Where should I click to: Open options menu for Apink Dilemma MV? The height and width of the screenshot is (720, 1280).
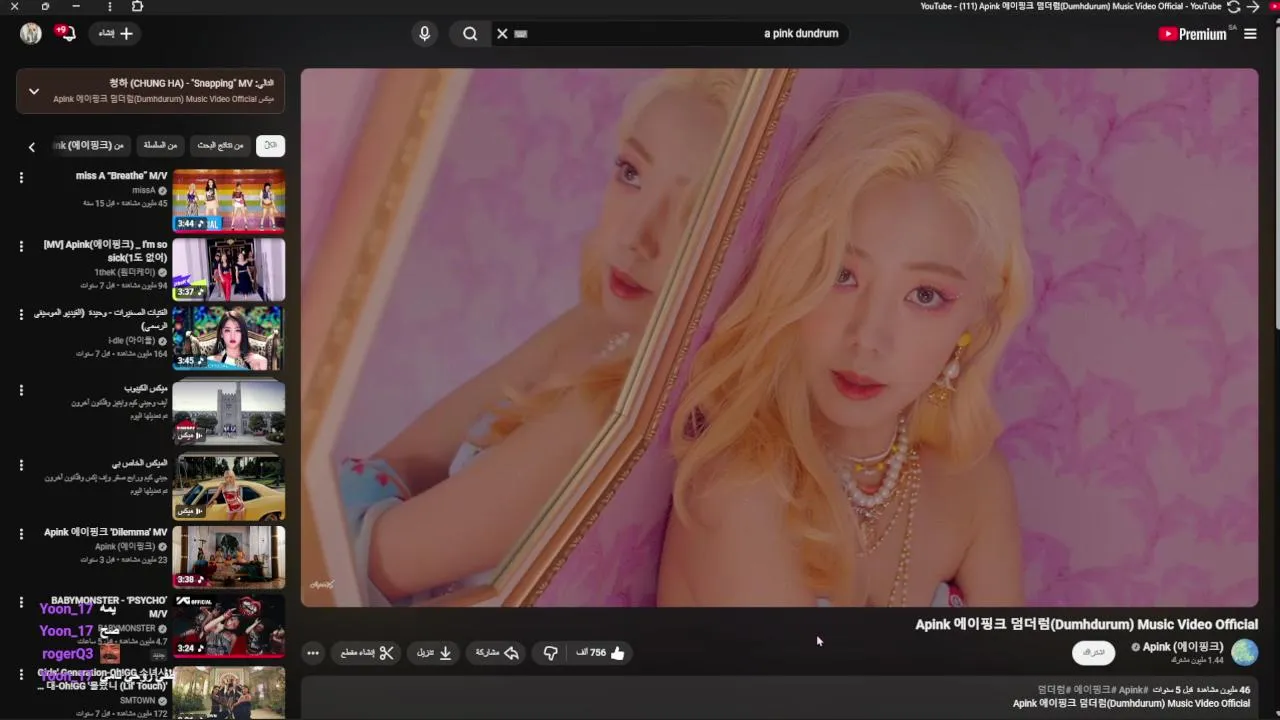[21, 534]
